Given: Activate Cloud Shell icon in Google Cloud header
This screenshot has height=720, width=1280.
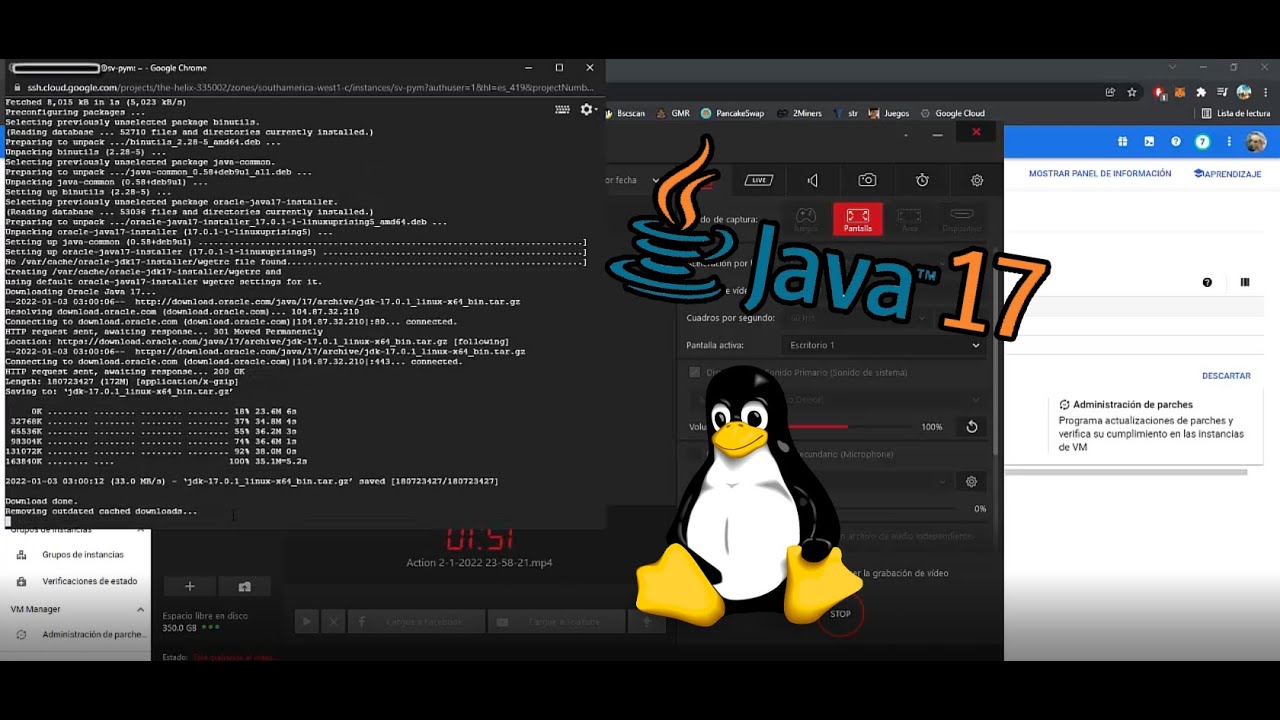Looking at the screenshot, I should [x=1149, y=142].
